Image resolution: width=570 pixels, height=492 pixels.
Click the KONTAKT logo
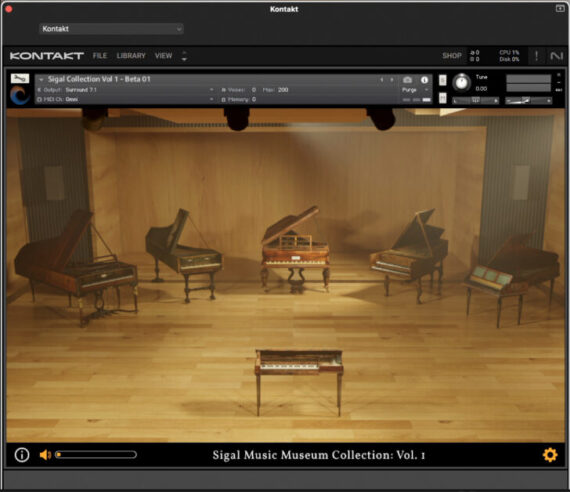pyautogui.click(x=47, y=56)
